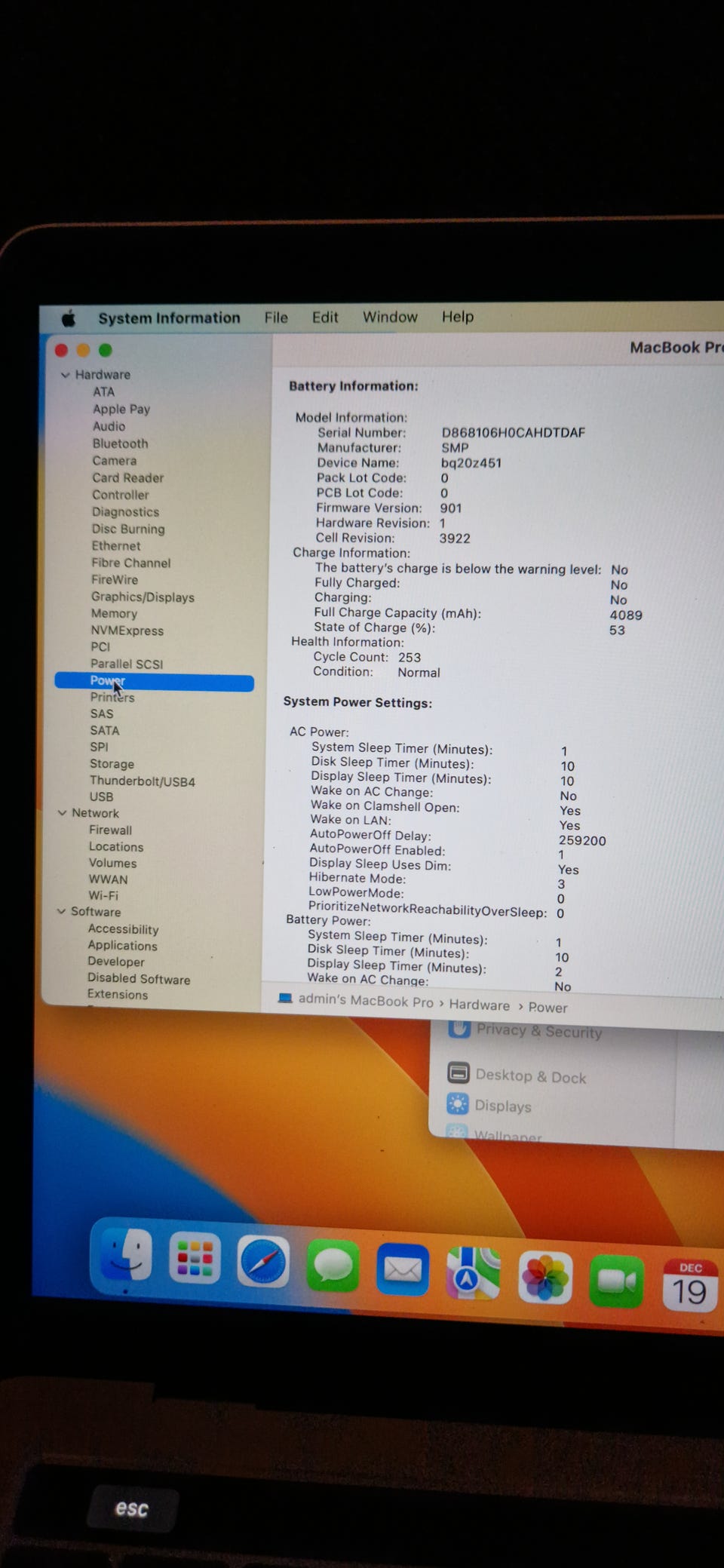Select USB in the sidebar
Image resolution: width=724 pixels, height=1568 pixels.
tap(101, 797)
